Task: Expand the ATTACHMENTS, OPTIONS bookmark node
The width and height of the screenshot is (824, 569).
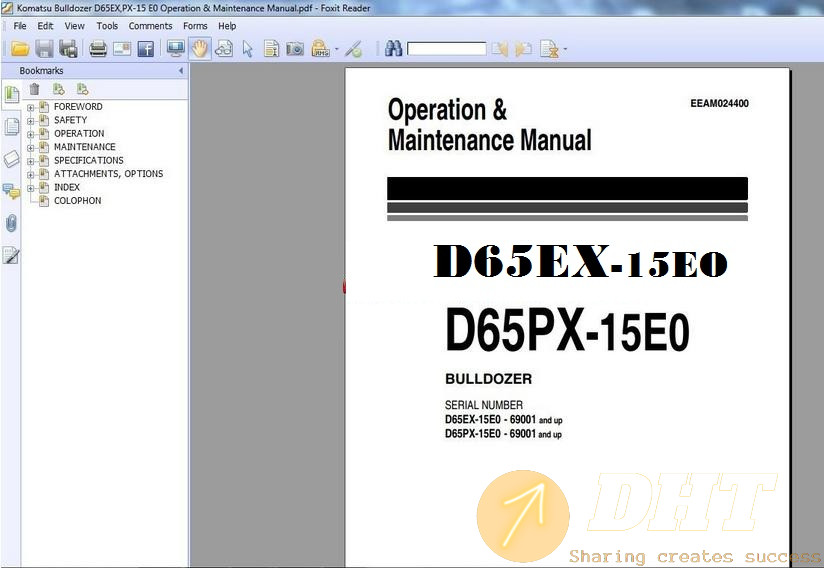Action: tap(30, 174)
